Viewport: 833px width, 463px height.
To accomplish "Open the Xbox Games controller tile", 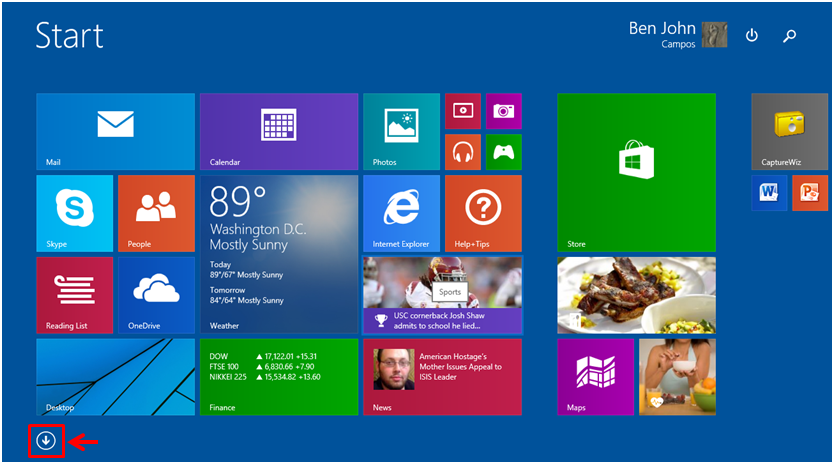I will (x=504, y=152).
